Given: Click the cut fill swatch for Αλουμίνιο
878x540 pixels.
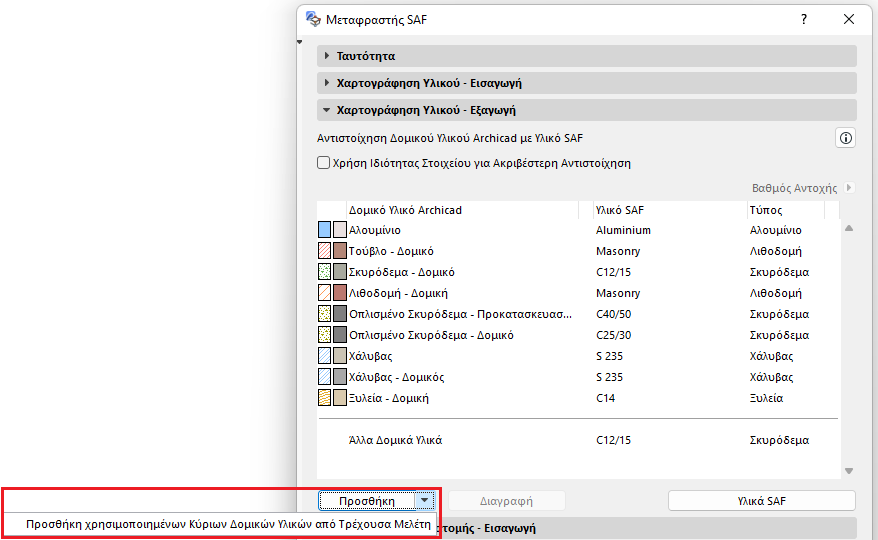Looking at the screenshot, I should [324, 230].
